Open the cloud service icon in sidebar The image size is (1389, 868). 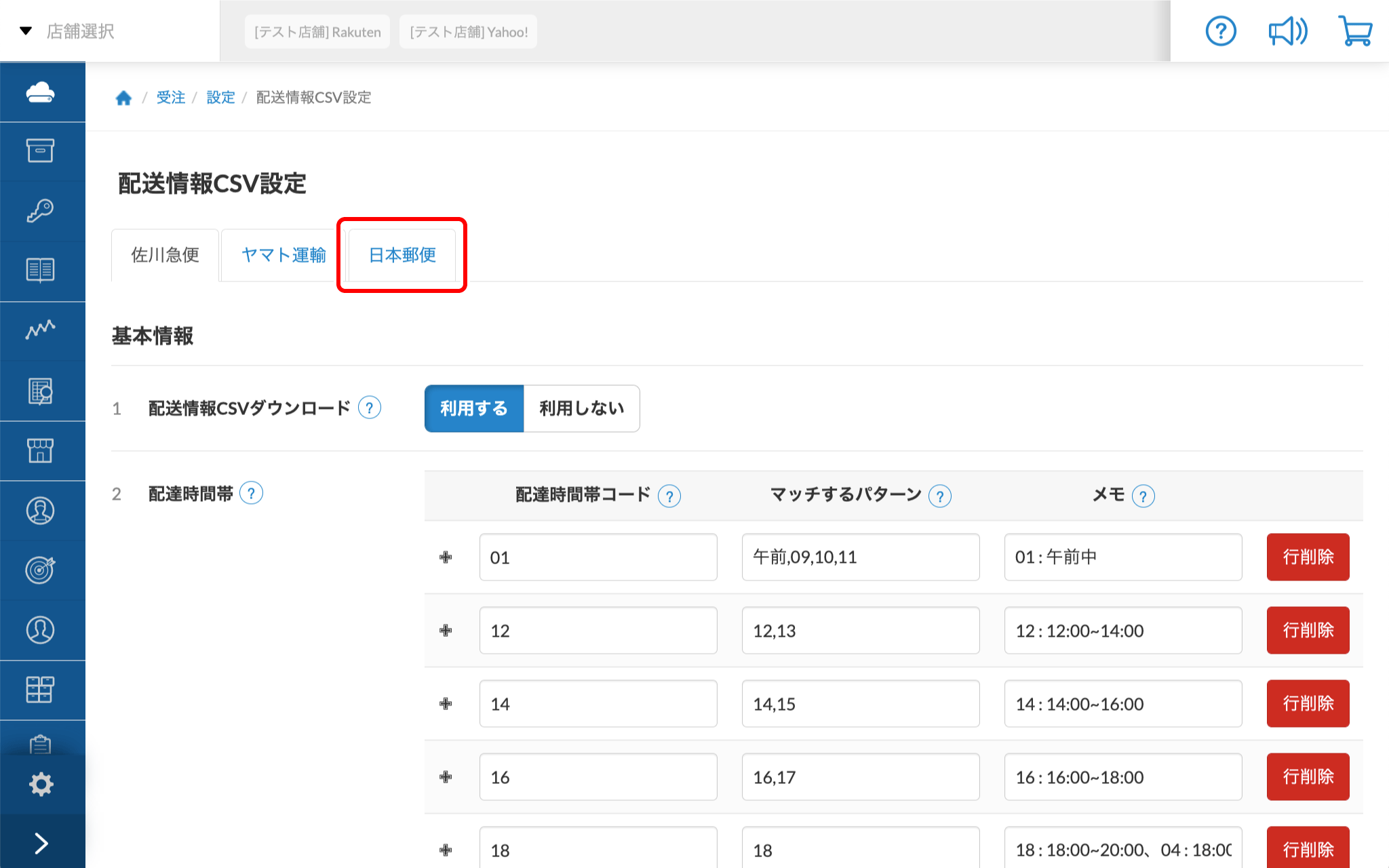(x=42, y=92)
